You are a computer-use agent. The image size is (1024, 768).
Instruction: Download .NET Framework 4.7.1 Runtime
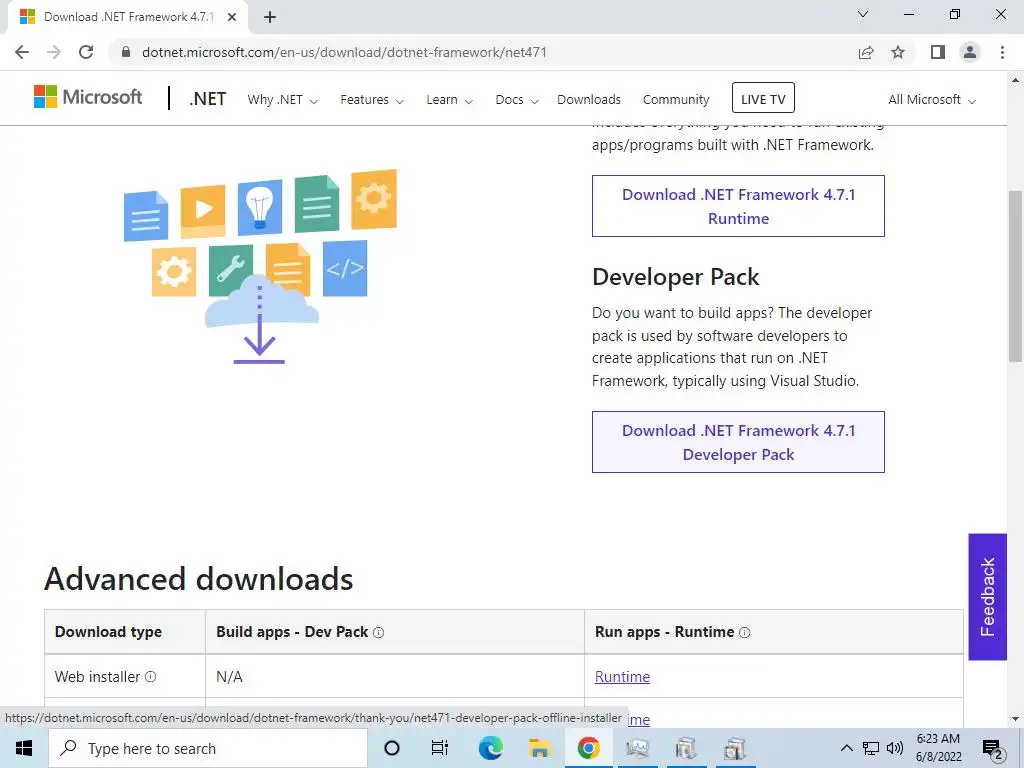[738, 206]
